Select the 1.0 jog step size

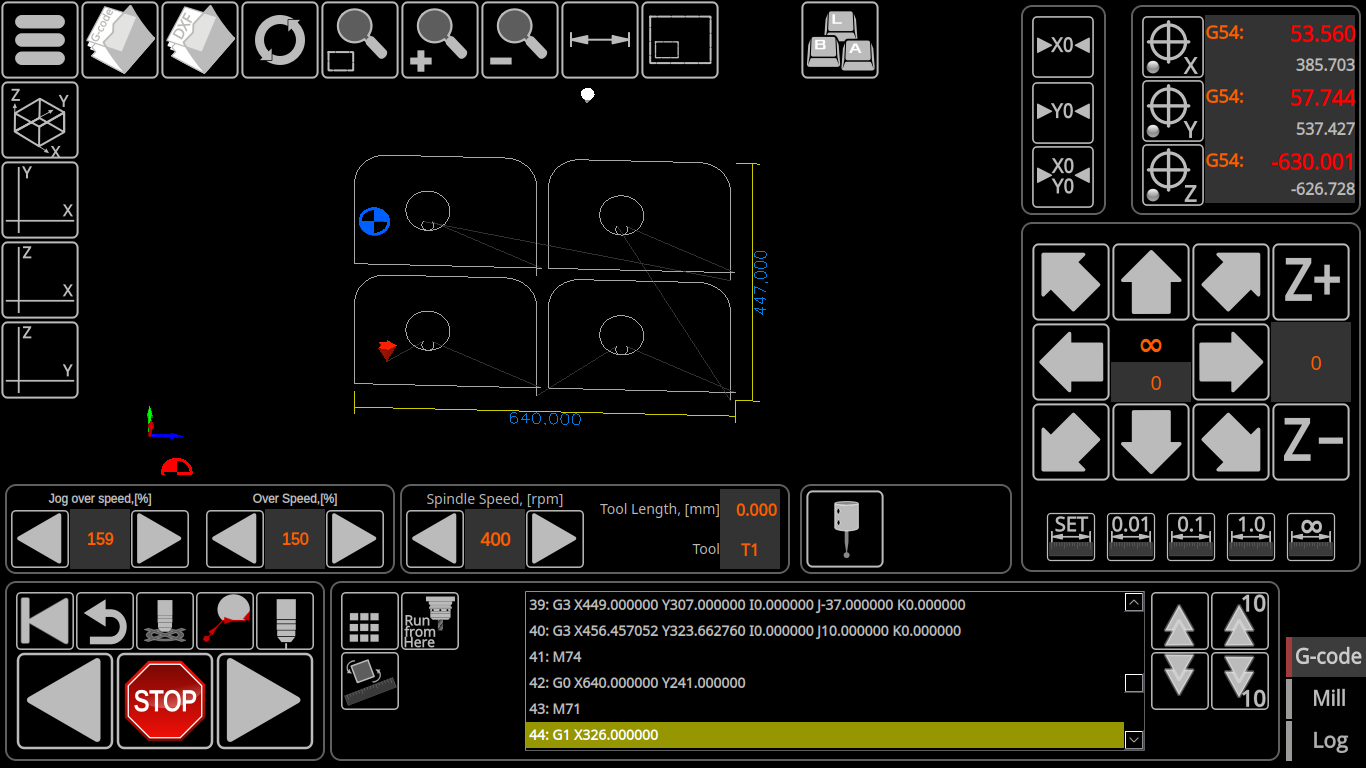click(x=1251, y=537)
